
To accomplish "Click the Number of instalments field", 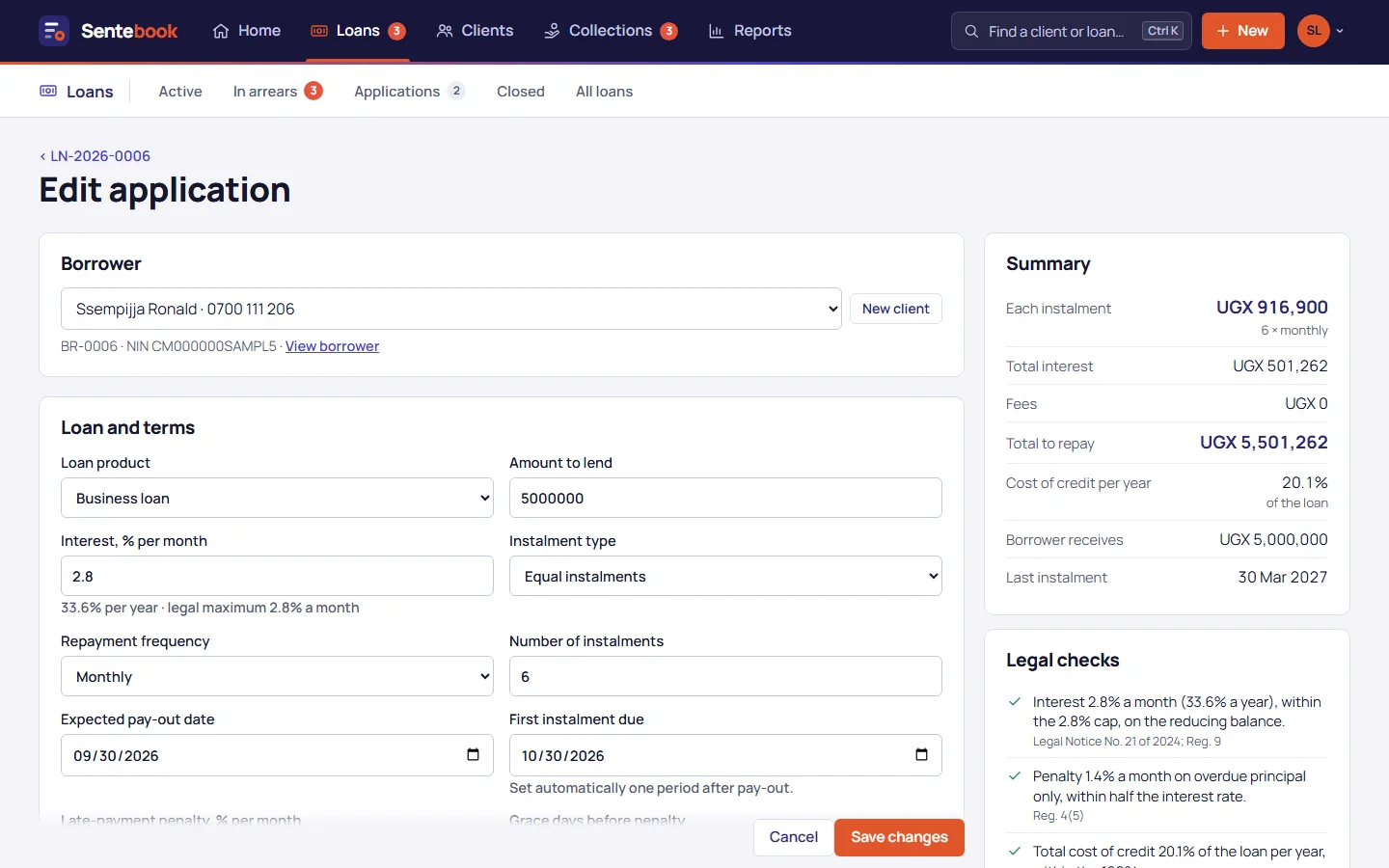I will (725, 676).
